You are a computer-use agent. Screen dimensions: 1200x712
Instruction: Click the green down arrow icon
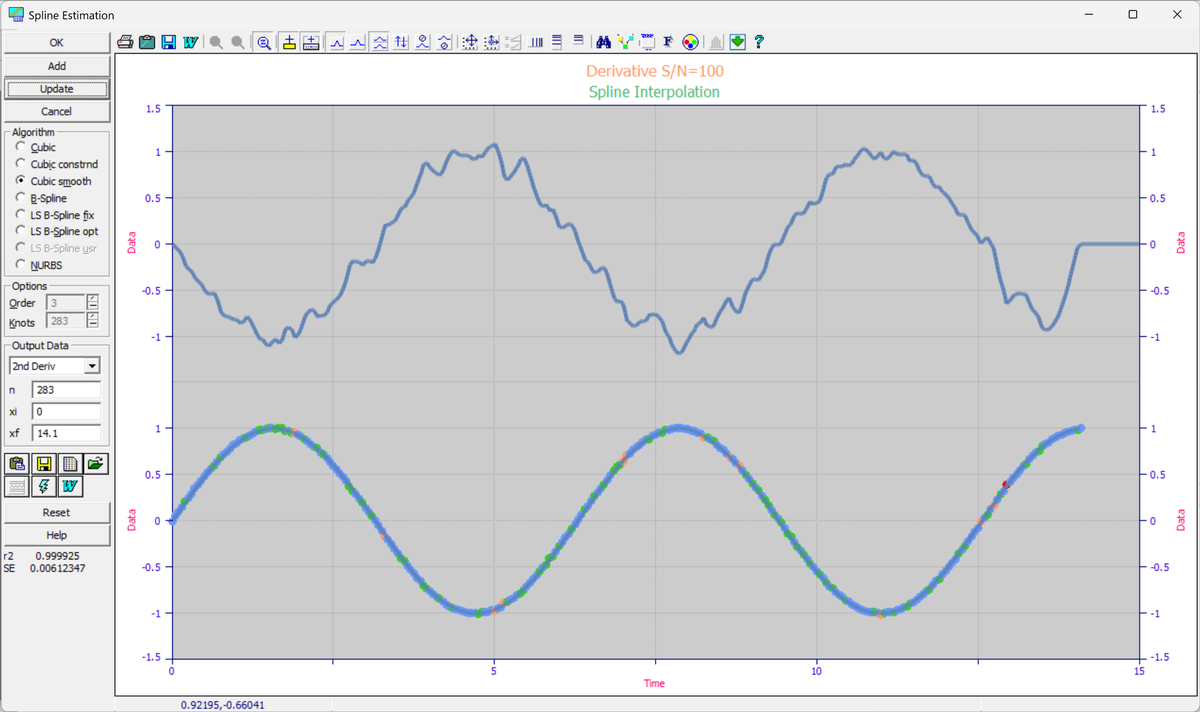point(738,42)
